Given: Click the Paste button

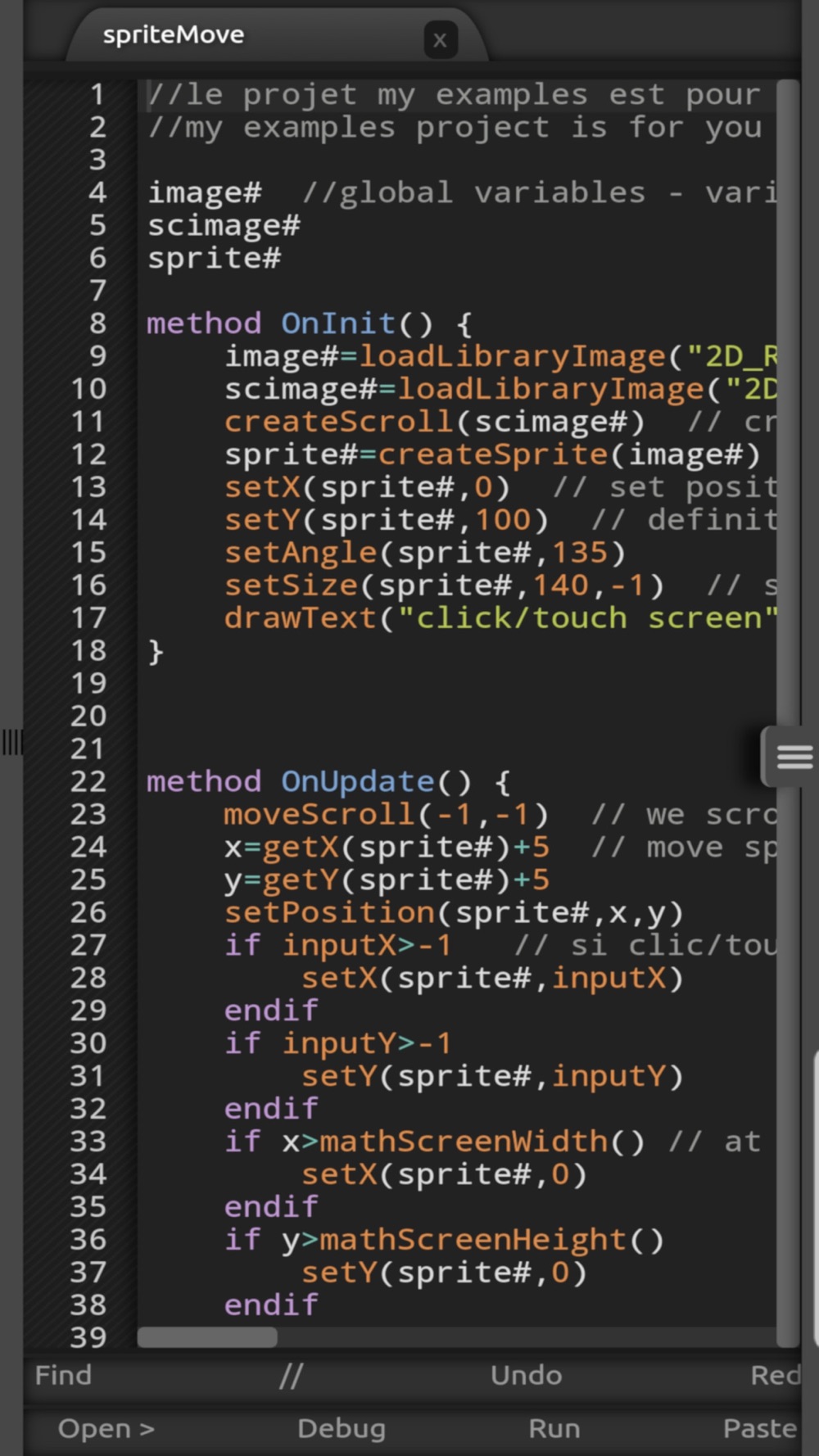Looking at the screenshot, I should point(760,1429).
